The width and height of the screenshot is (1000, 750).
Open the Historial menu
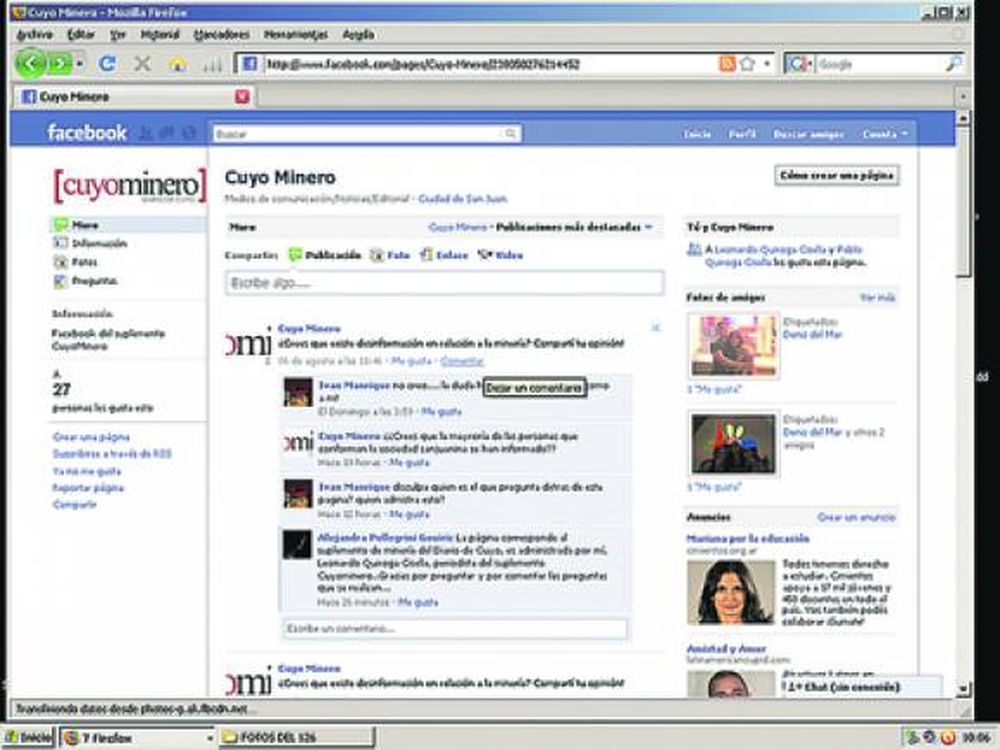click(160, 34)
